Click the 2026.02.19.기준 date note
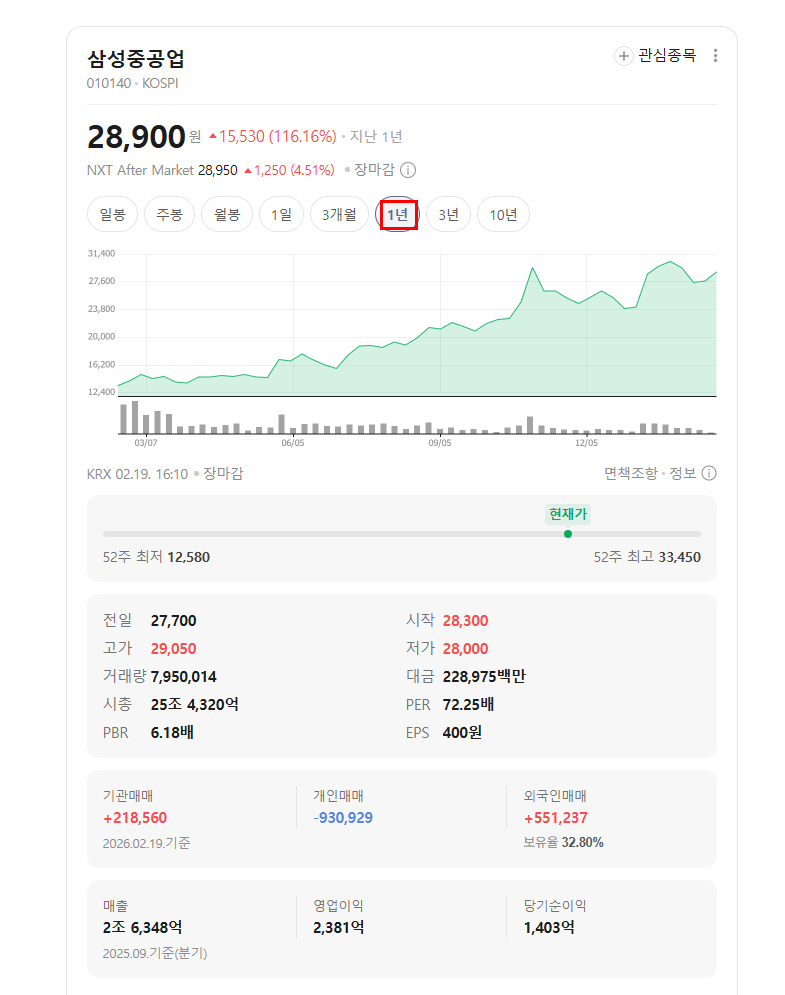The height and width of the screenshot is (995, 785). click(147, 843)
